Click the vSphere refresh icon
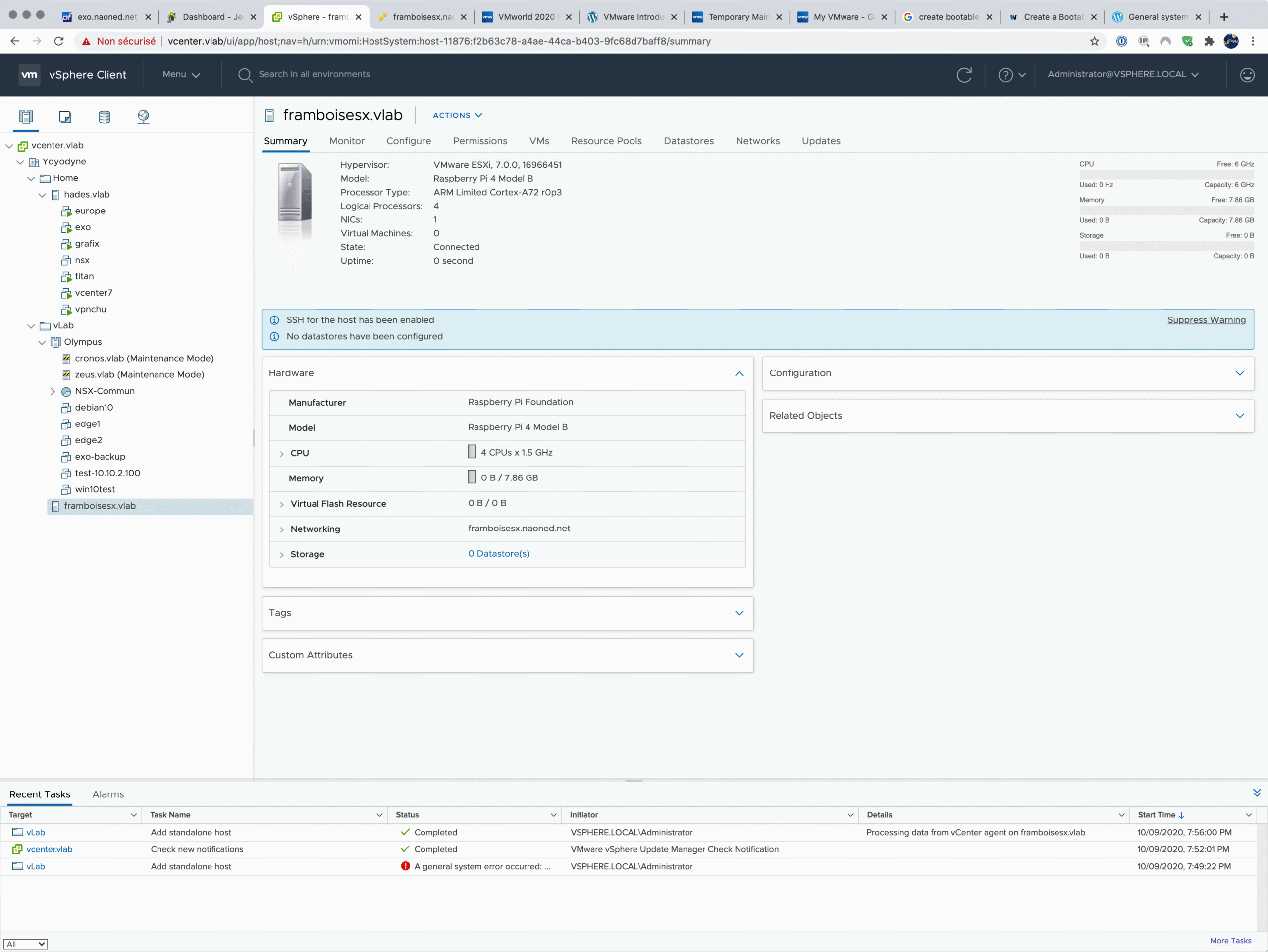 (x=964, y=74)
